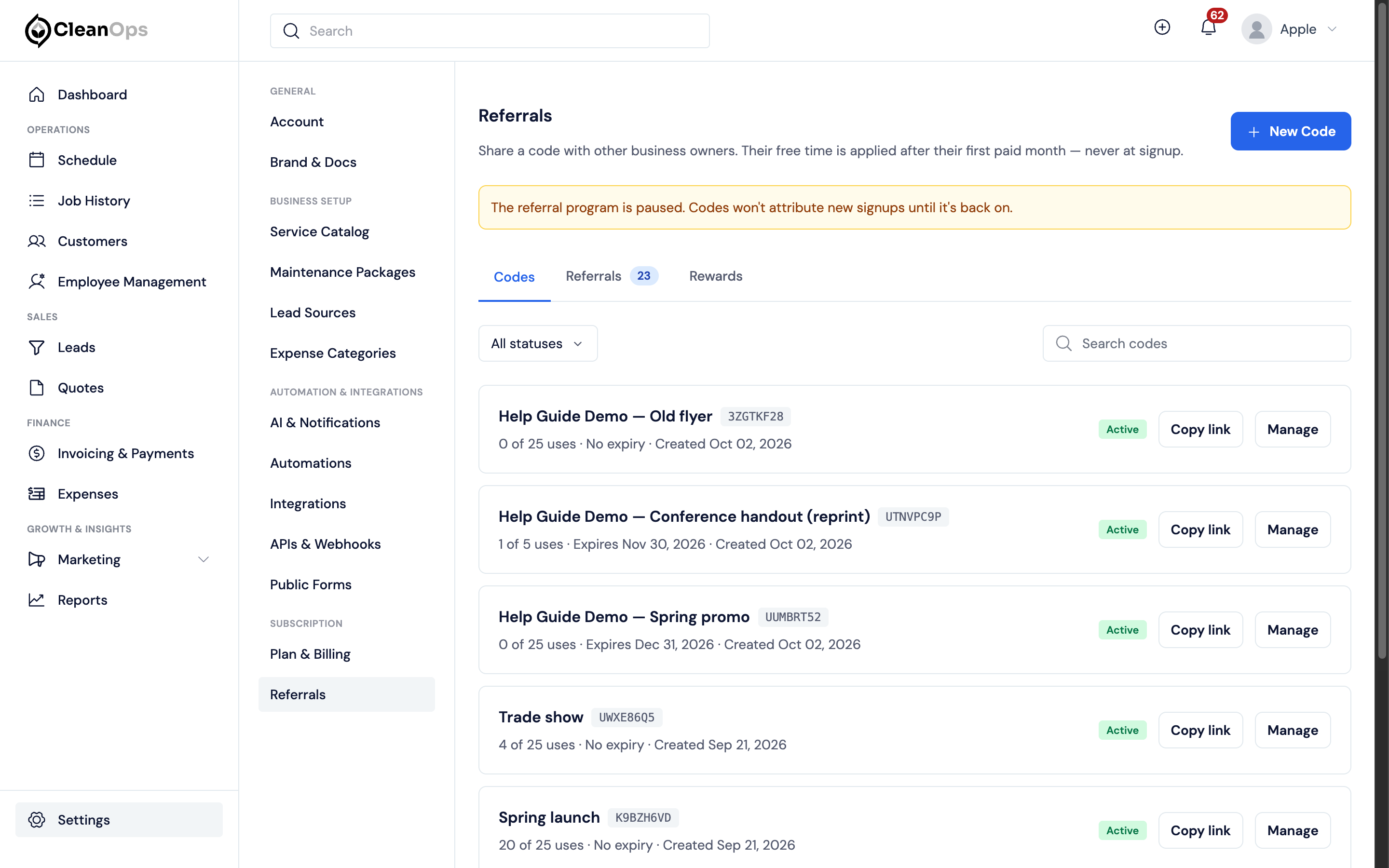The height and width of the screenshot is (868, 1389).
Task: Open Invoicing & Payments dollar icon
Action: (37, 453)
